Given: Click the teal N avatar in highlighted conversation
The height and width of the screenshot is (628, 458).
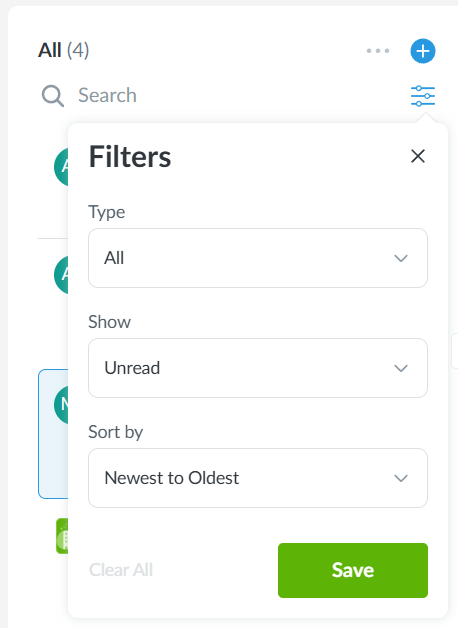Looking at the screenshot, I should tap(61, 405).
